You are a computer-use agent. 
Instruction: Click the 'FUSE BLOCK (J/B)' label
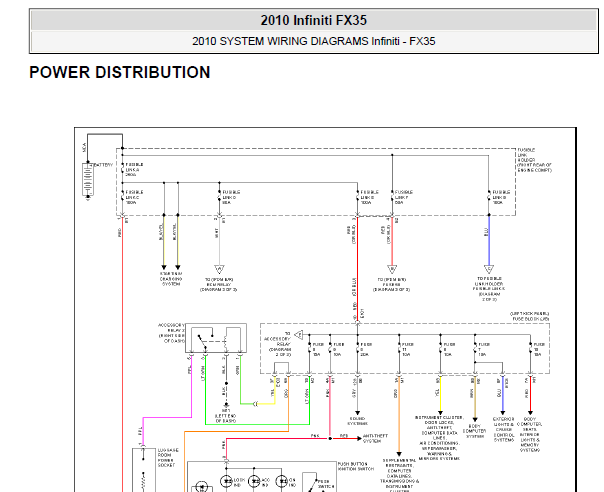pyautogui.click(x=530, y=316)
